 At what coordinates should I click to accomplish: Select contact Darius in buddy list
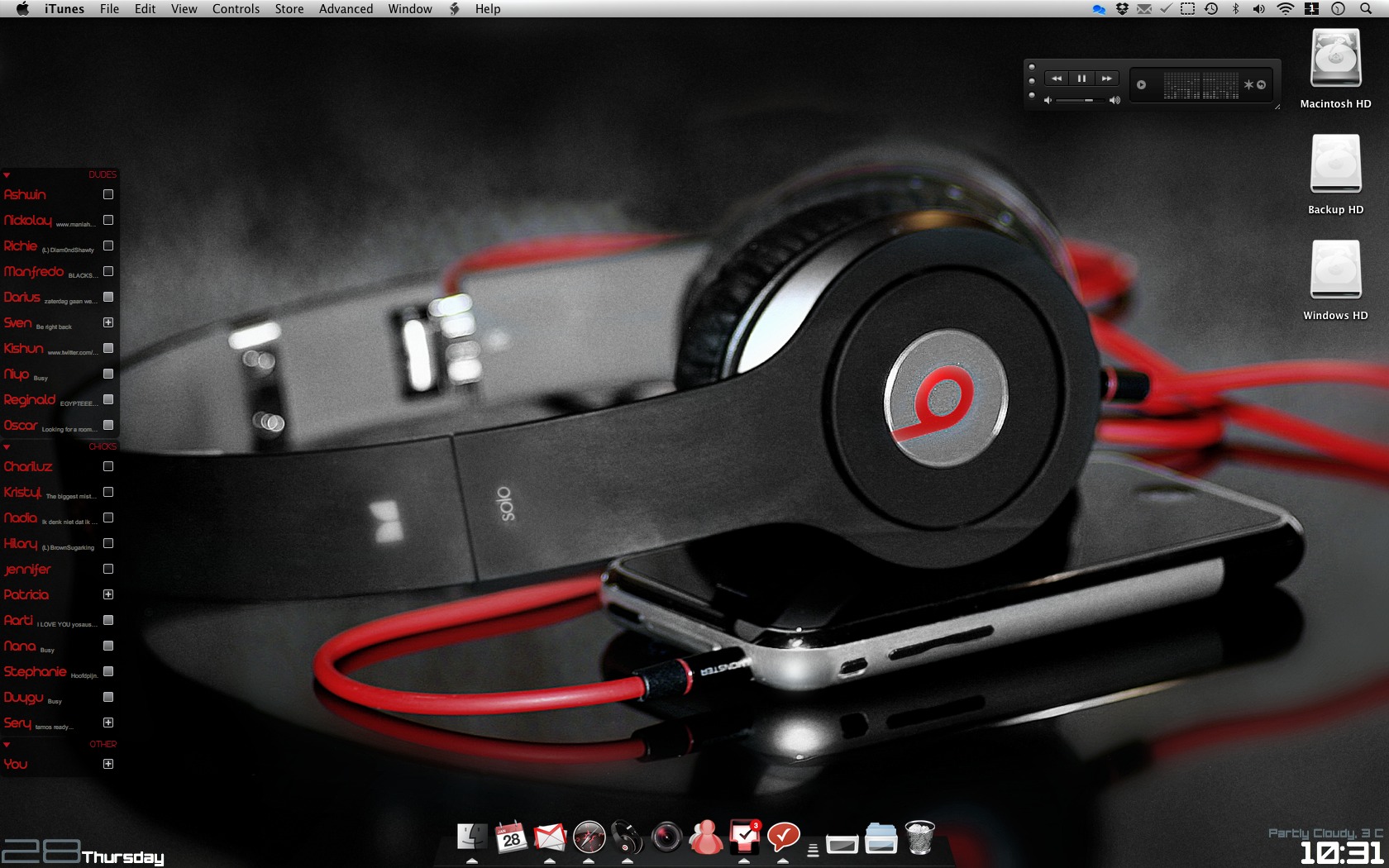[21, 297]
